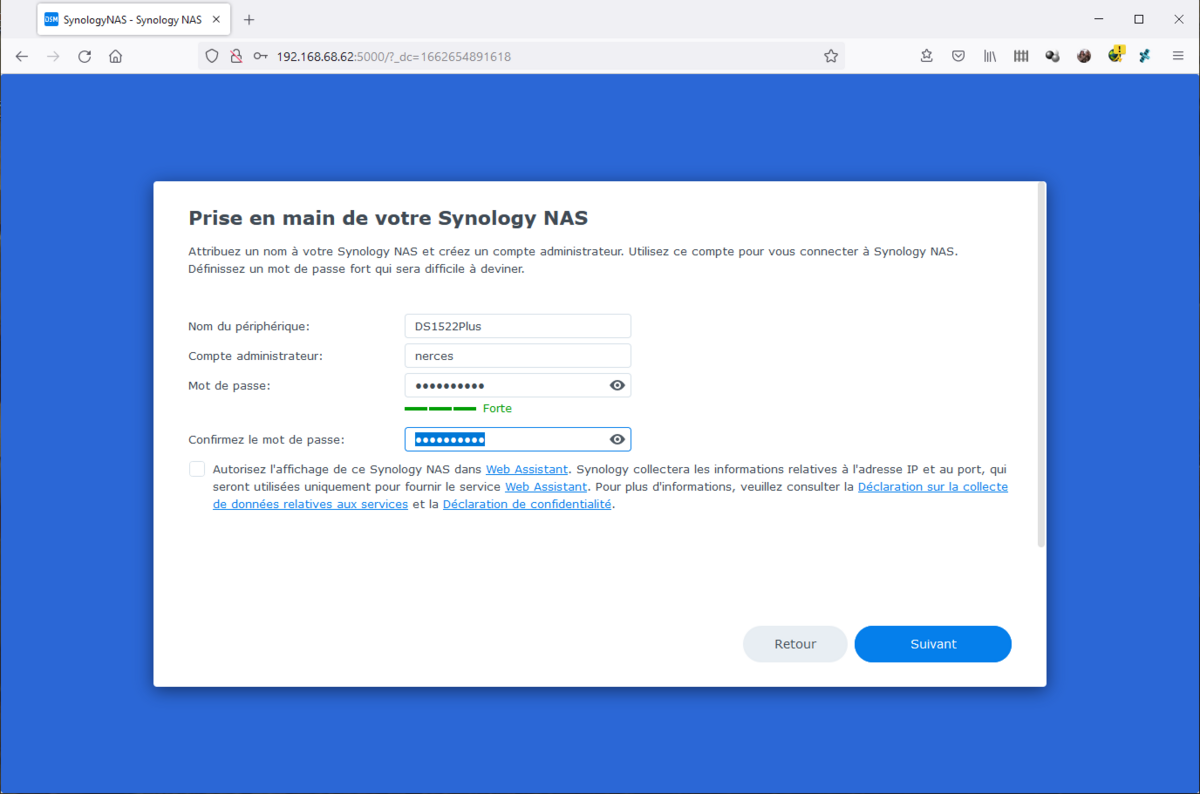The image size is (1200, 794).
Task: Open the Firefox library icon
Action: click(x=989, y=57)
